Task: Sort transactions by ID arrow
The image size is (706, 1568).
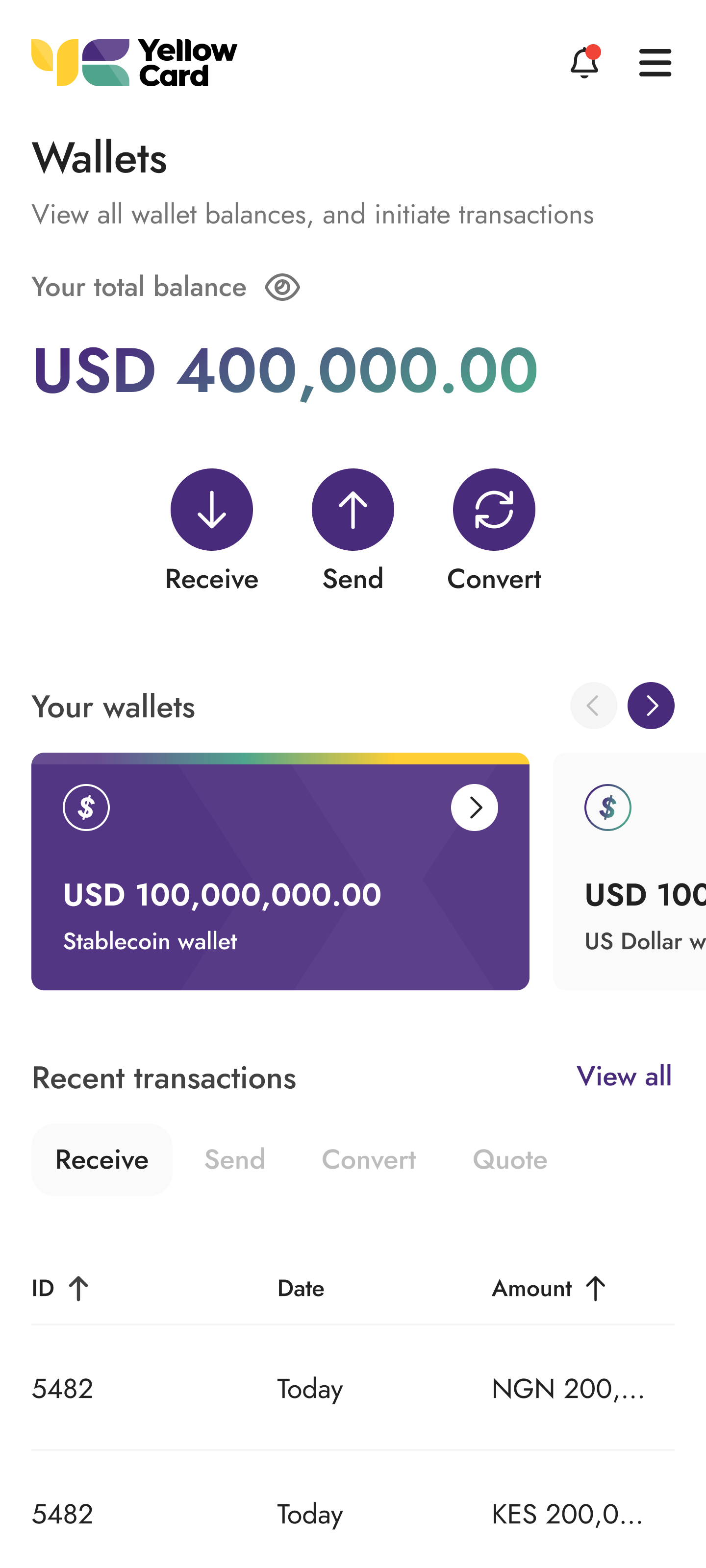Action: coord(78,1289)
